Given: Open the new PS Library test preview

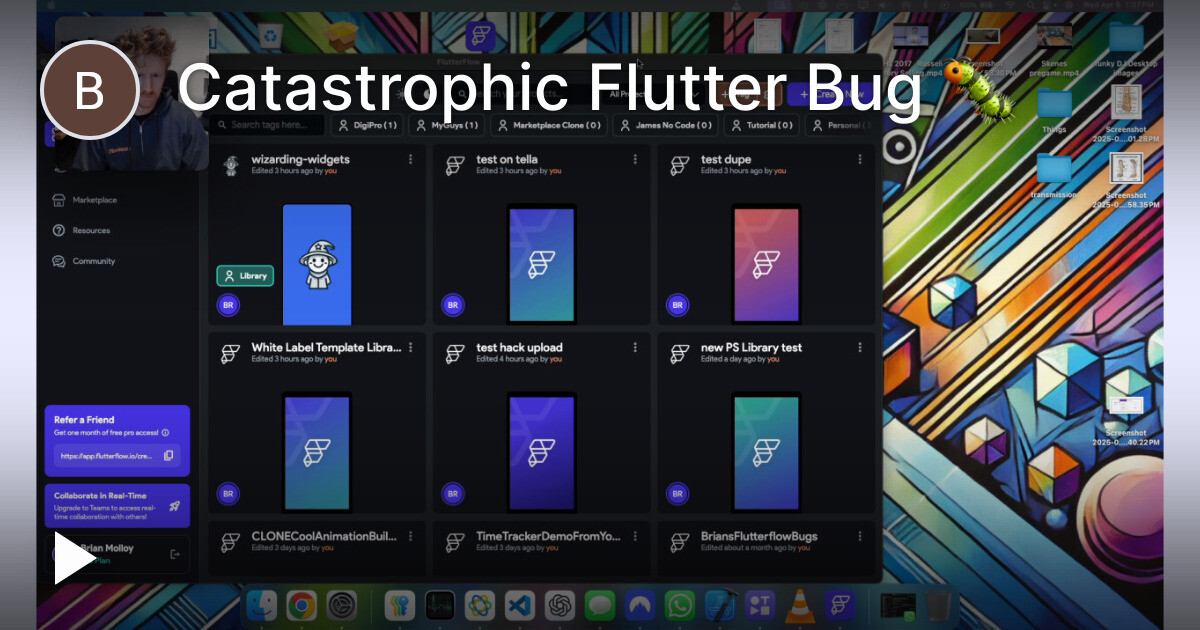Looking at the screenshot, I should coord(767,452).
